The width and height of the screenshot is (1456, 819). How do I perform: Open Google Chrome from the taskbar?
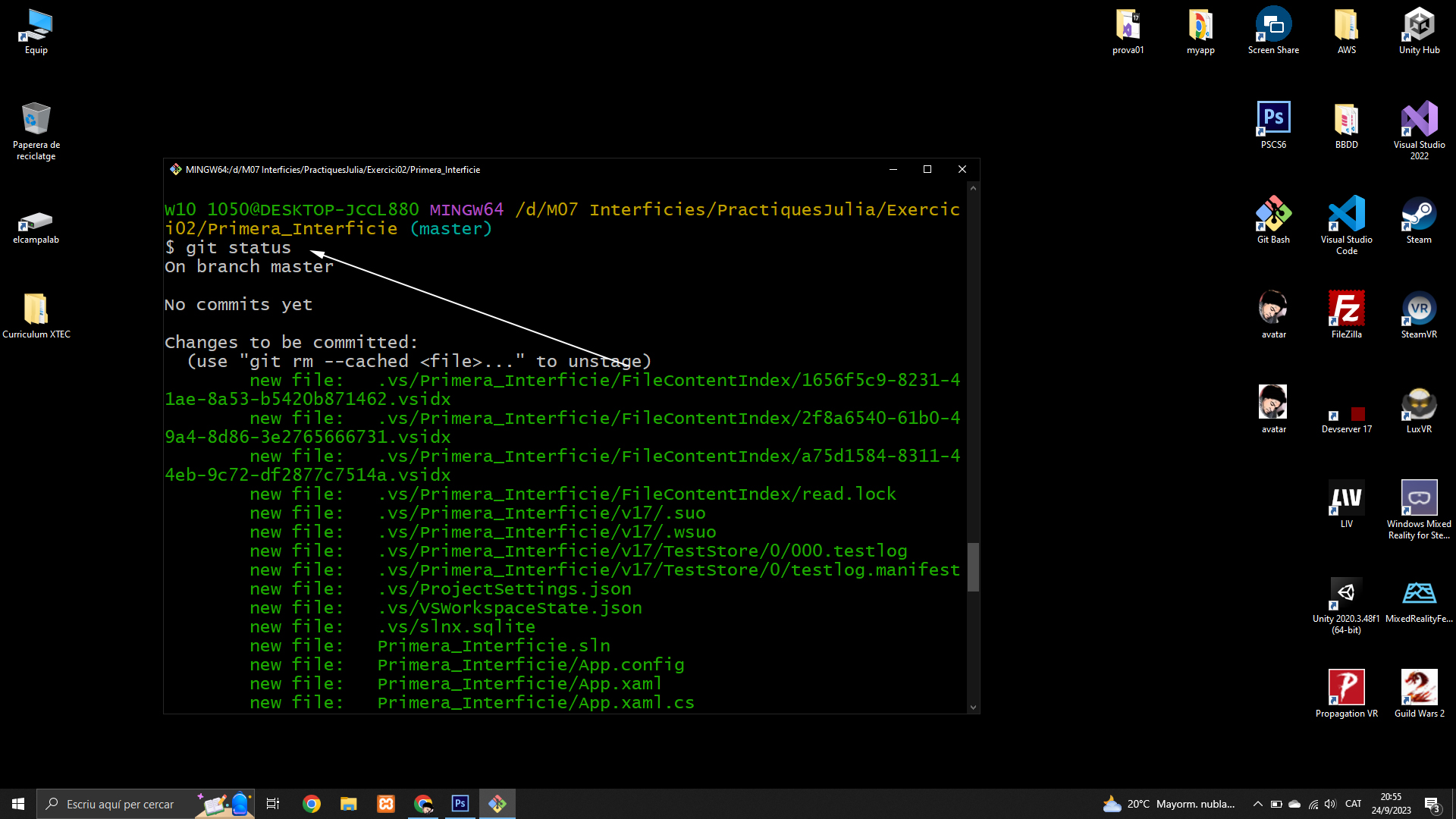pyautogui.click(x=312, y=804)
